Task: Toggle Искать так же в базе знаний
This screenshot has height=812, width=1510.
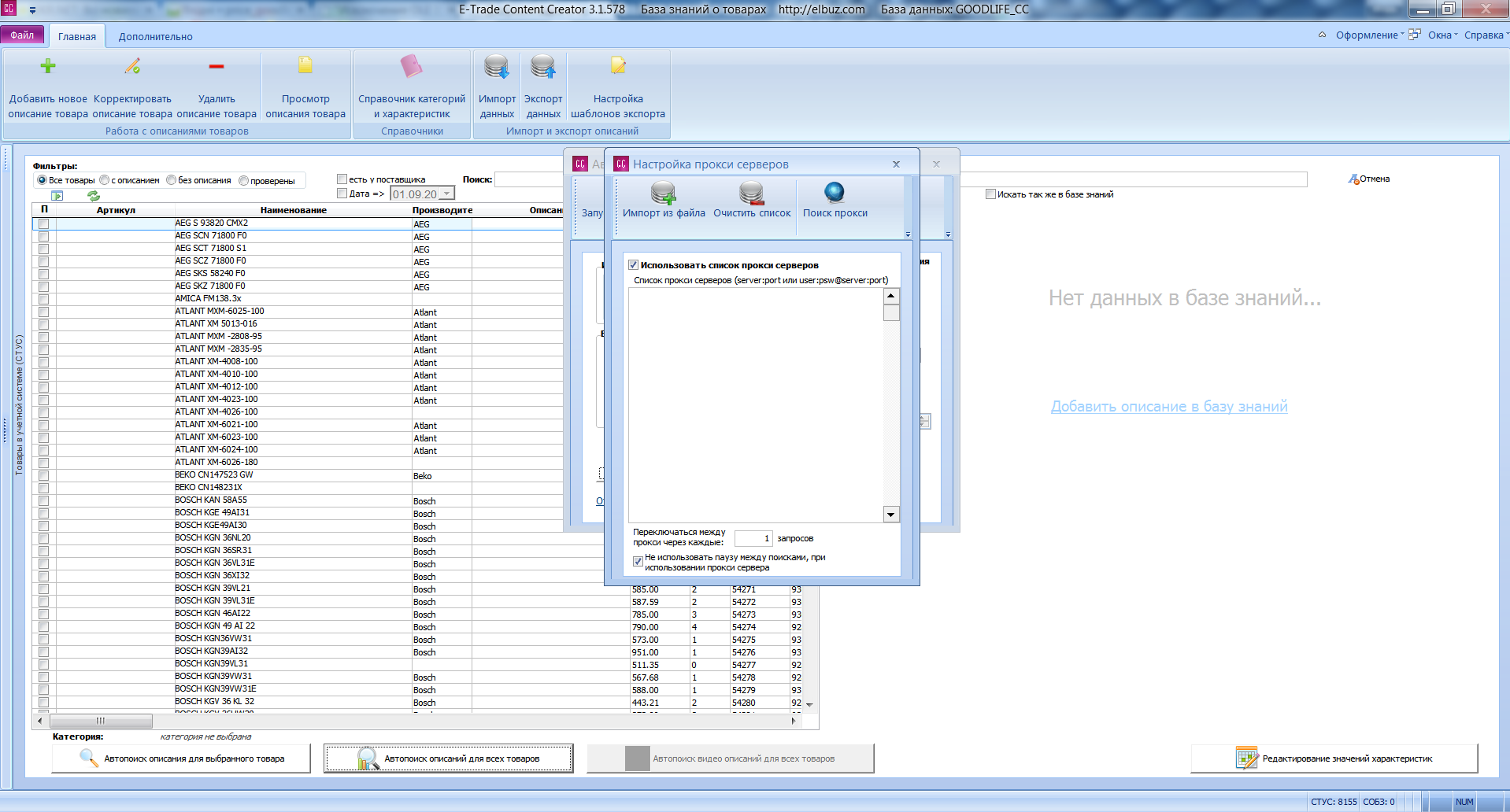Action: (x=990, y=194)
